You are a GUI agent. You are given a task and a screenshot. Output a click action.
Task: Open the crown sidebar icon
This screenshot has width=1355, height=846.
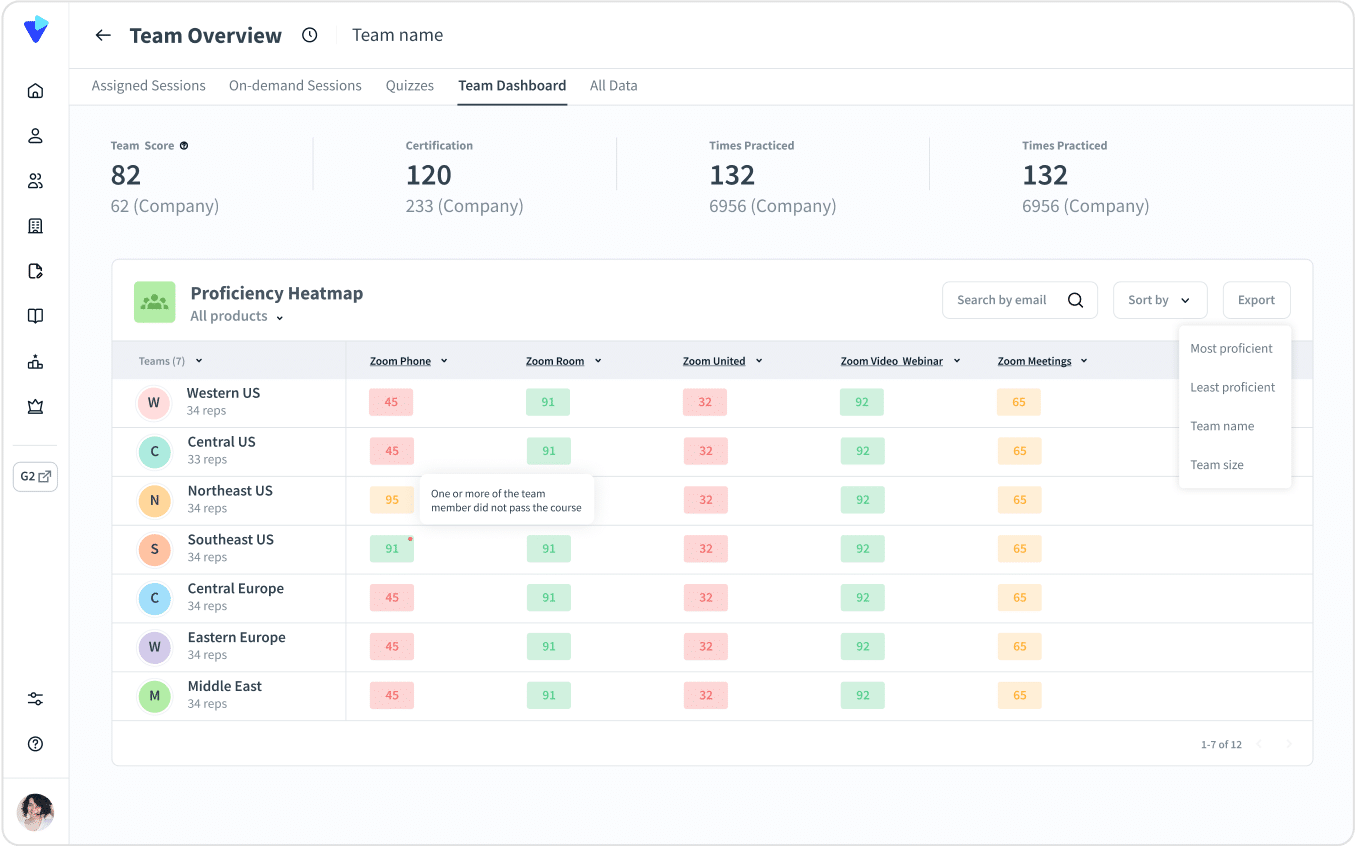36,407
